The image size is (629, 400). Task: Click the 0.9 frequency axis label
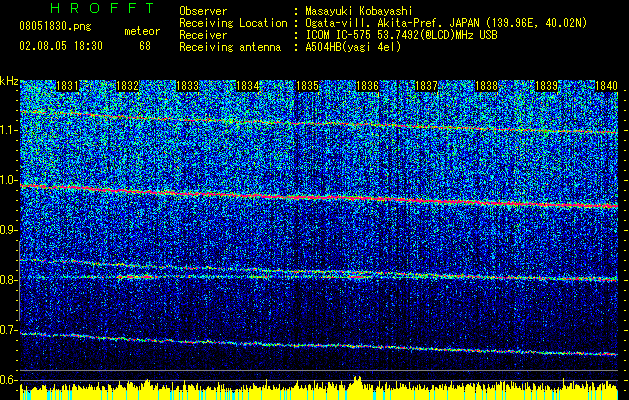tap(9, 230)
